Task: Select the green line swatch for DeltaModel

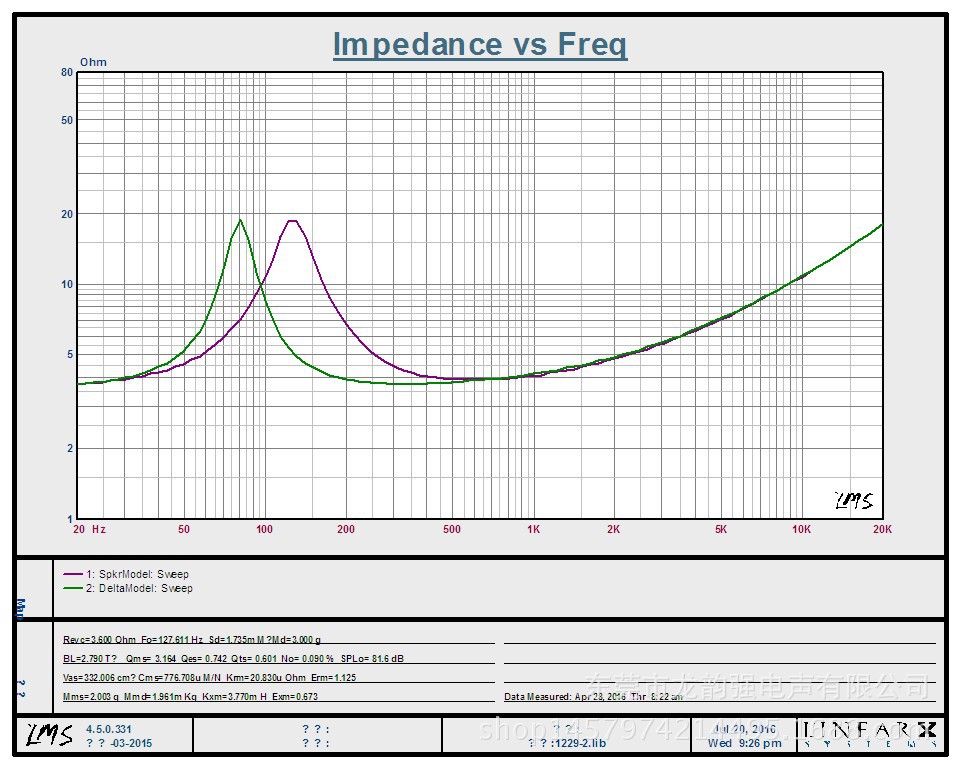Action: click(x=73, y=588)
